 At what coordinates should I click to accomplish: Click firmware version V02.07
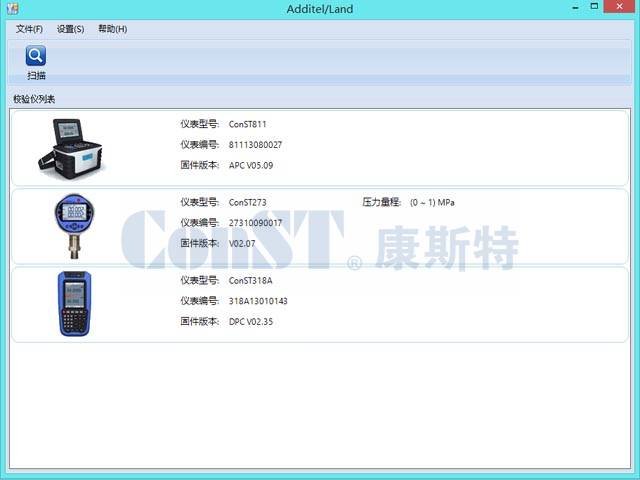click(x=242, y=244)
